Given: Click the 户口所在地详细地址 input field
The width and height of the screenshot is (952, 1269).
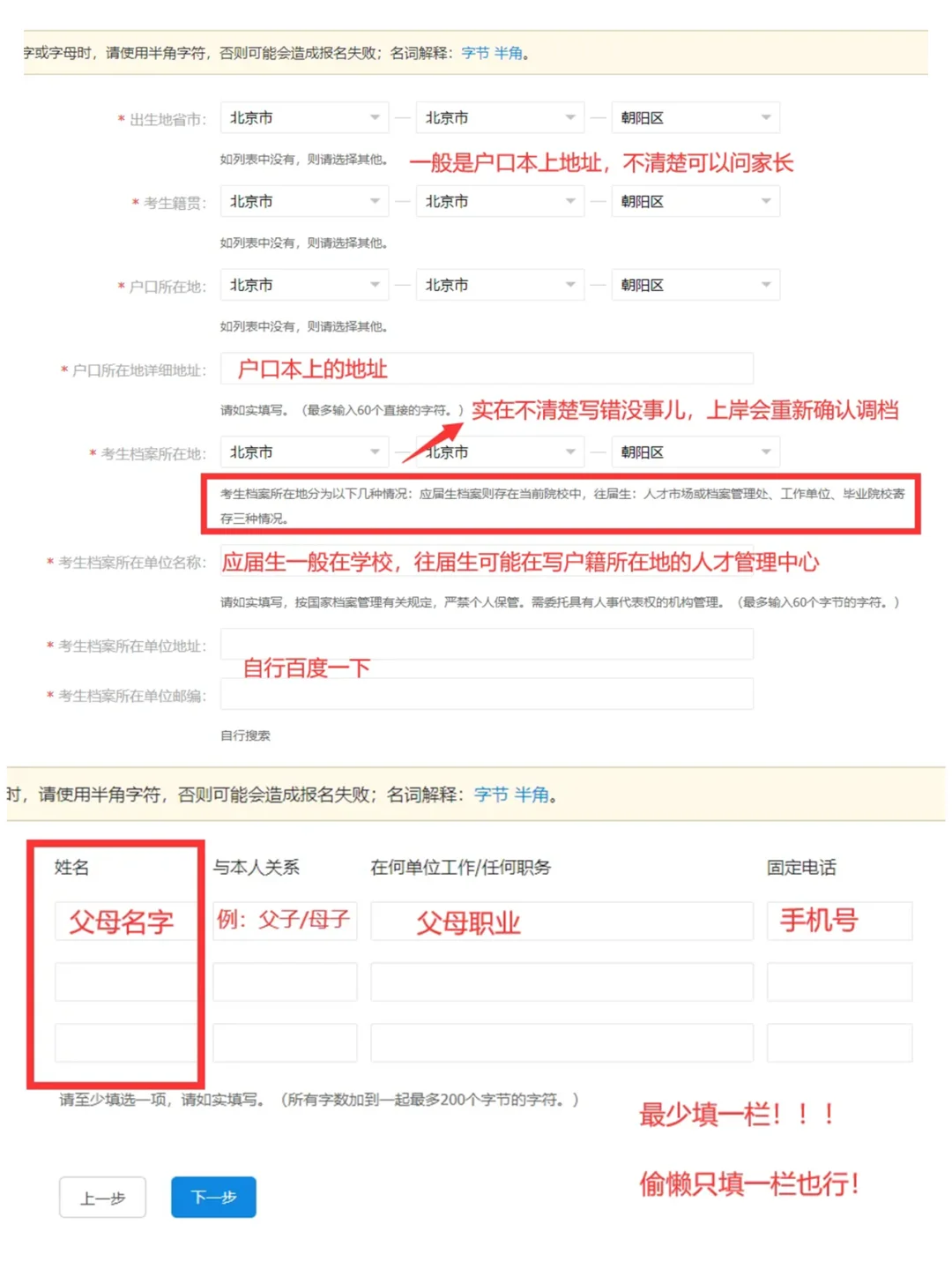Looking at the screenshot, I should (485, 368).
